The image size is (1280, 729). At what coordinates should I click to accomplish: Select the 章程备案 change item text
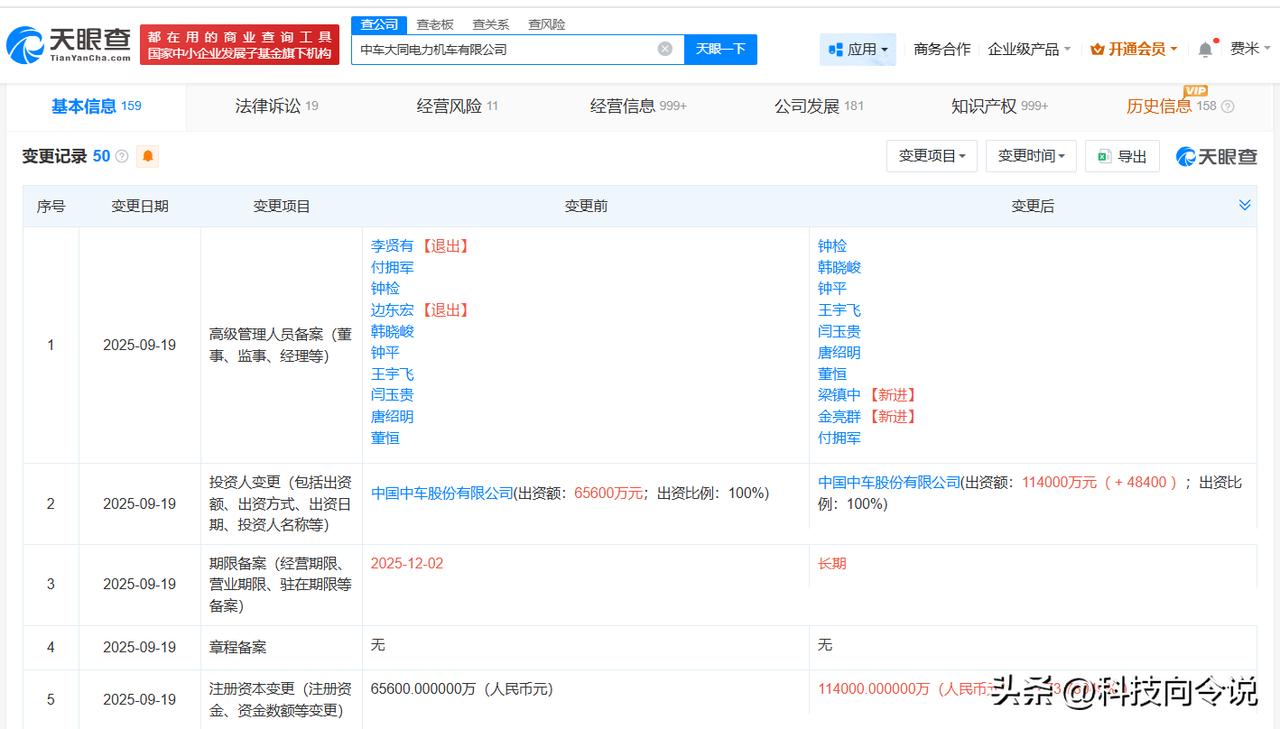238,647
